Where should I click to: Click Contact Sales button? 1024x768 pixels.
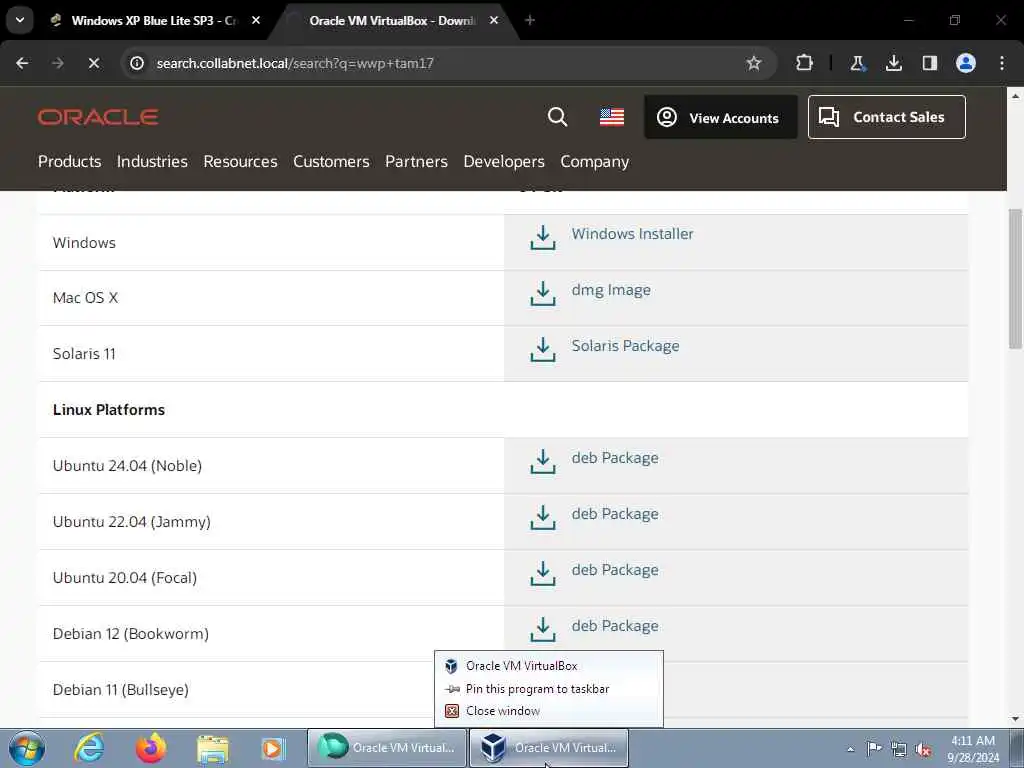(x=886, y=117)
